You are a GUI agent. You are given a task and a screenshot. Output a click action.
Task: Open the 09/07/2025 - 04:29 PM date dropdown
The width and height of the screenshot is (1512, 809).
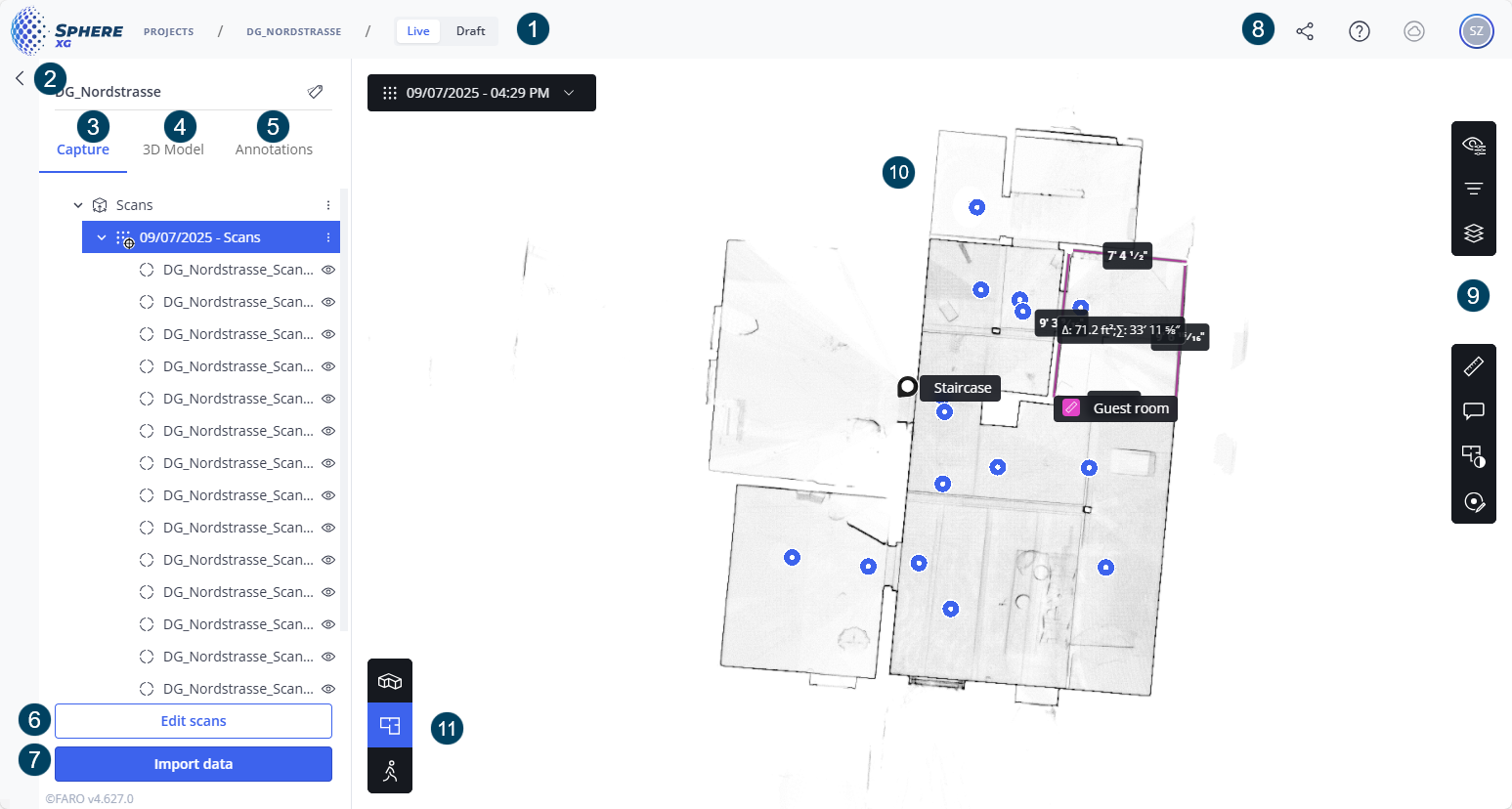[x=481, y=93]
